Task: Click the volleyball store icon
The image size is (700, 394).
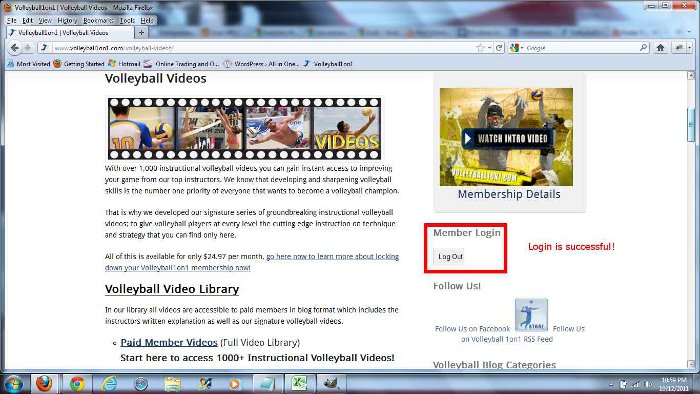Action: [531, 315]
